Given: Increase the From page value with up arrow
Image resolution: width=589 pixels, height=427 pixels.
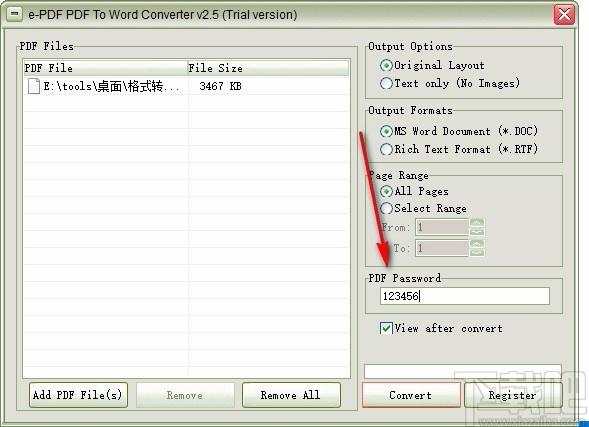Looking at the screenshot, I should pyautogui.click(x=477, y=223).
